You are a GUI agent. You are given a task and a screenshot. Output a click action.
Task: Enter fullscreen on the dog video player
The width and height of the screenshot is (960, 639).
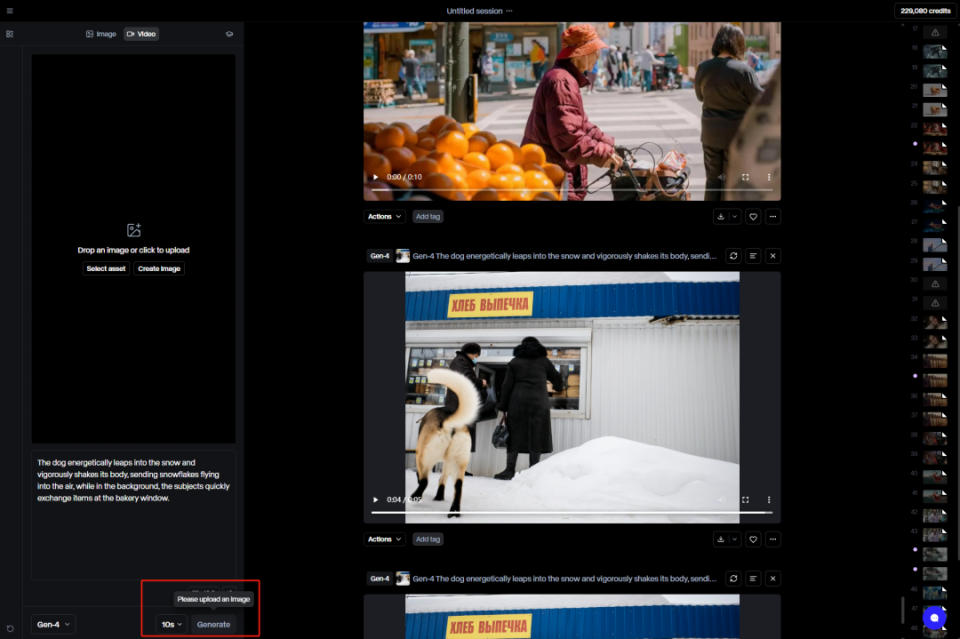point(745,500)
